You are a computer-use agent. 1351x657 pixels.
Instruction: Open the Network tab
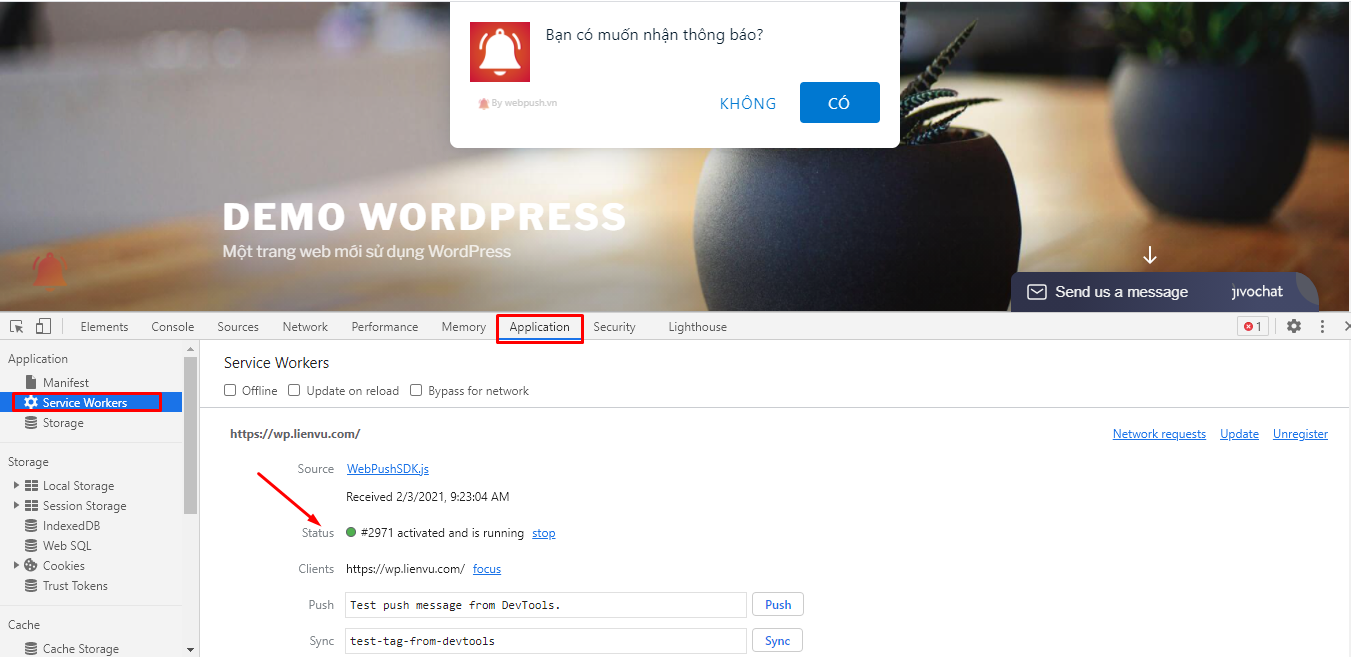pyautogui.click(x=305, y=327)
